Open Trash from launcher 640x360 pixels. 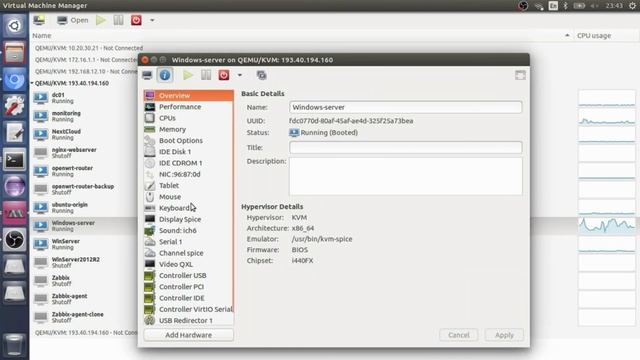tap(14, 345)
